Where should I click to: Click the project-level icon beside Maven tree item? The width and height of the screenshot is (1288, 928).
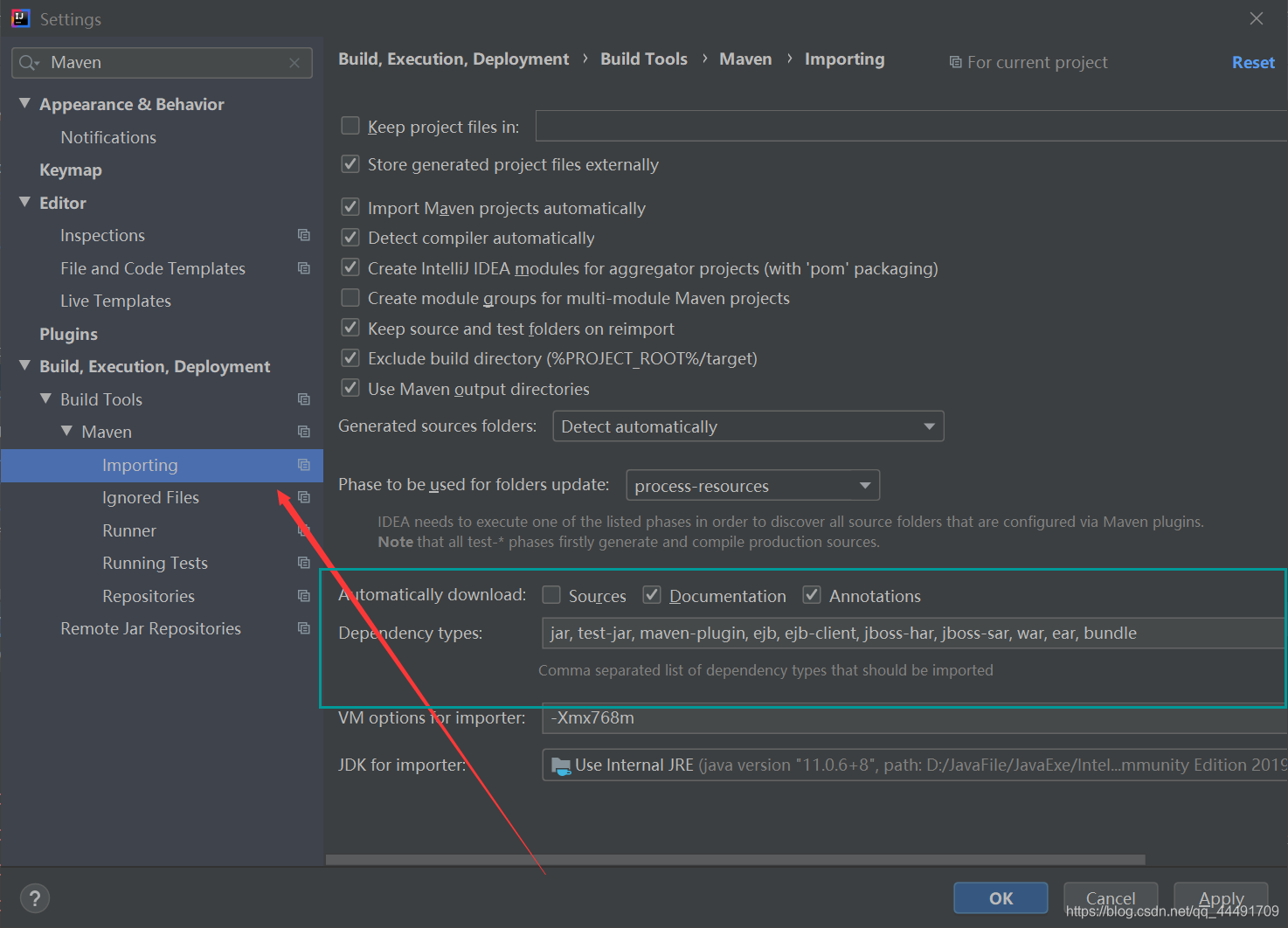[x=304, y=432]
